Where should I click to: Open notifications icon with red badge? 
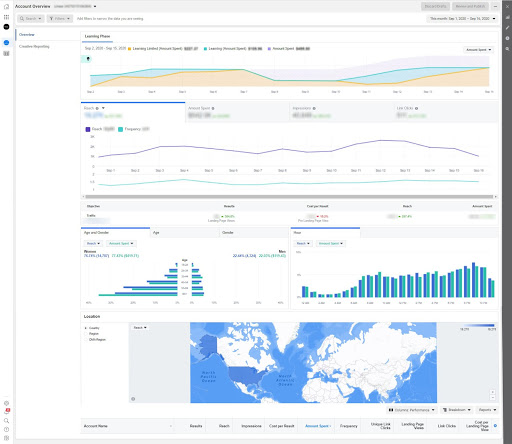[x=6, y=412]
